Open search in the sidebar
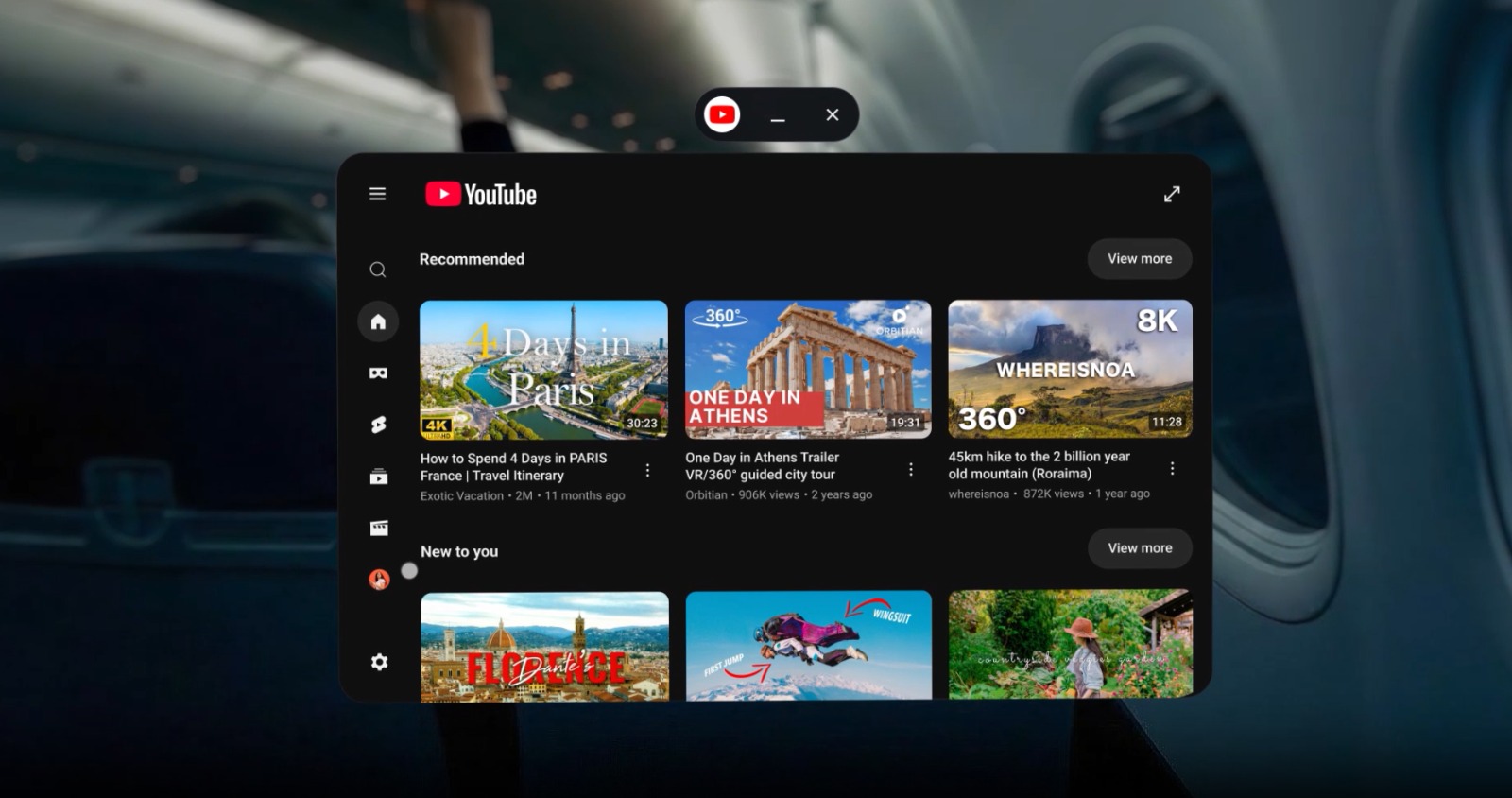The width and height of the screenshot is (1512, 798). 378,269
